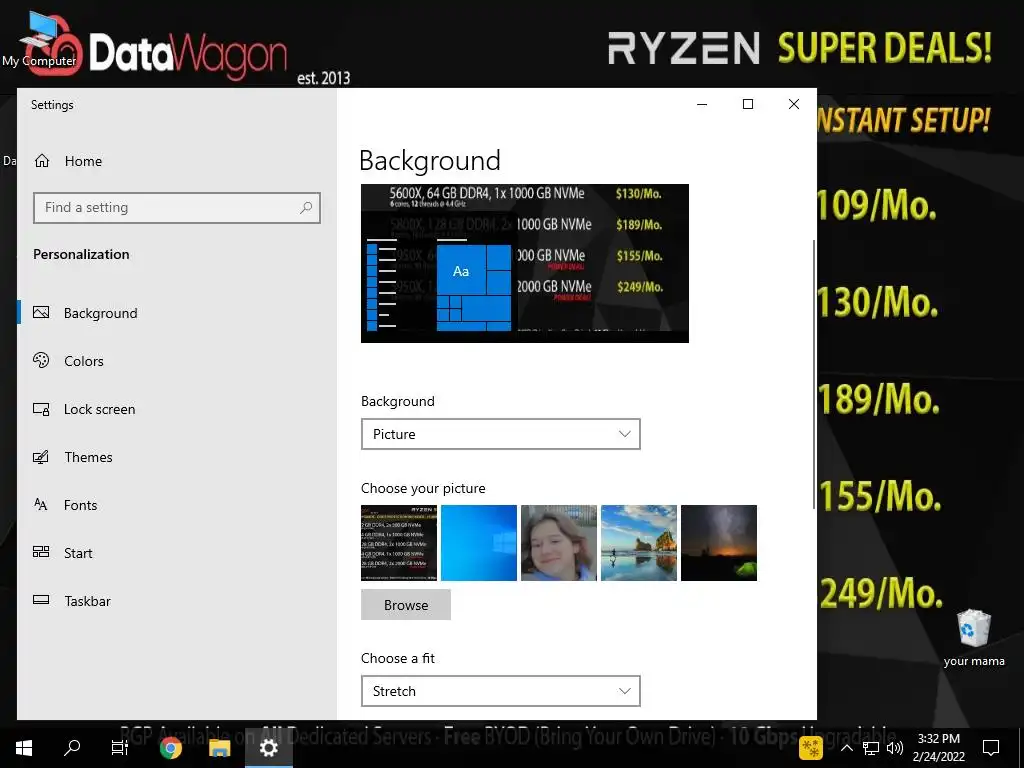Launch Google Chrome from the taskbar
This screenshot has height=768, width=1024.
pos(170,748)
